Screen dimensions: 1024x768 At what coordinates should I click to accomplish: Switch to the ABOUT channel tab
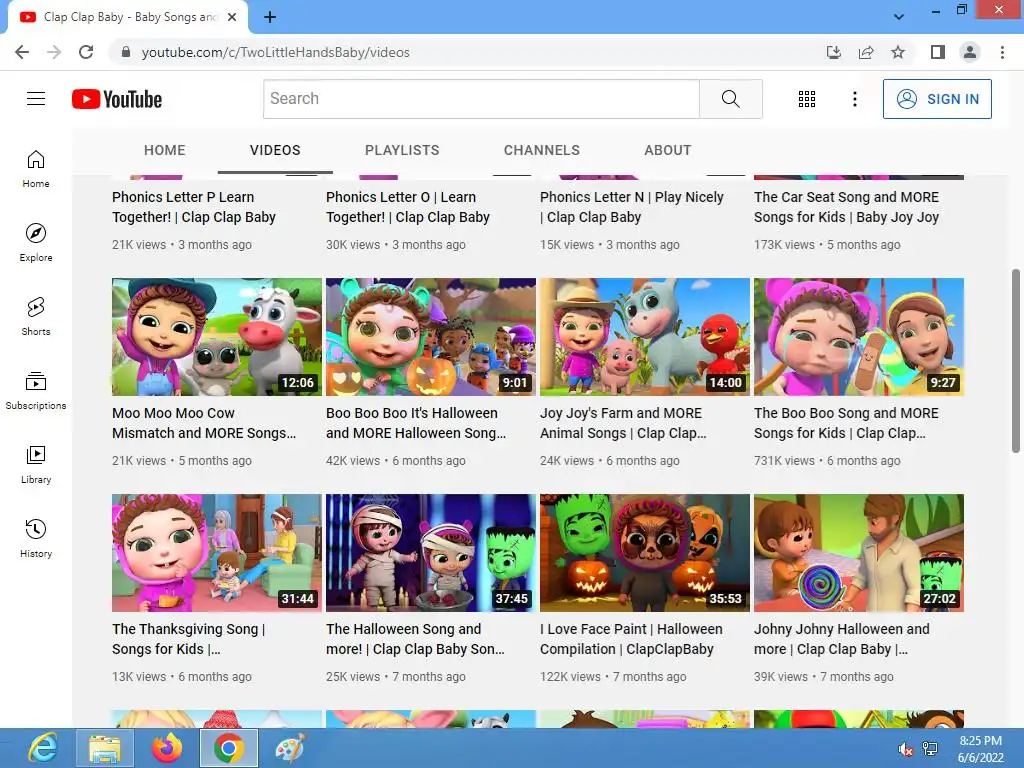[x=667, y=150]
